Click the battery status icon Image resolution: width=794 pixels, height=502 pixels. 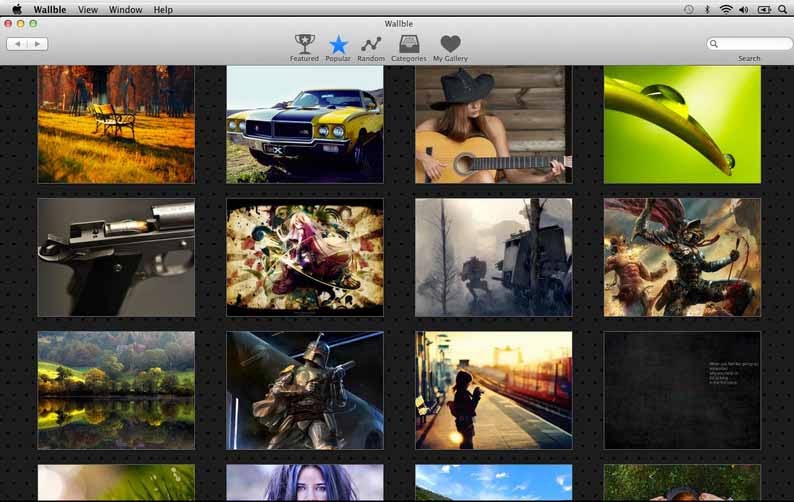764,9
